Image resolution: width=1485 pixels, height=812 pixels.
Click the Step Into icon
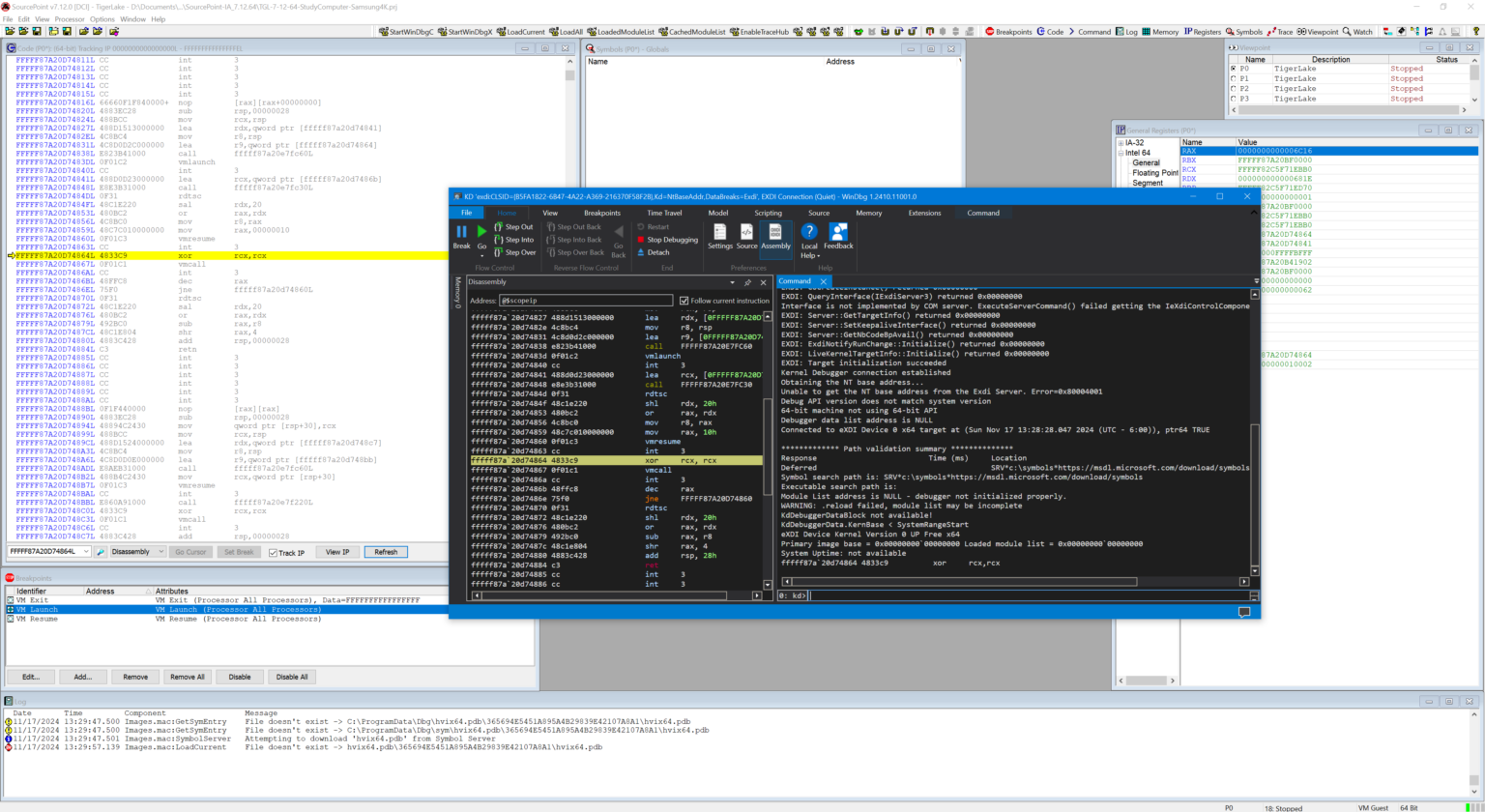[499, 240]
